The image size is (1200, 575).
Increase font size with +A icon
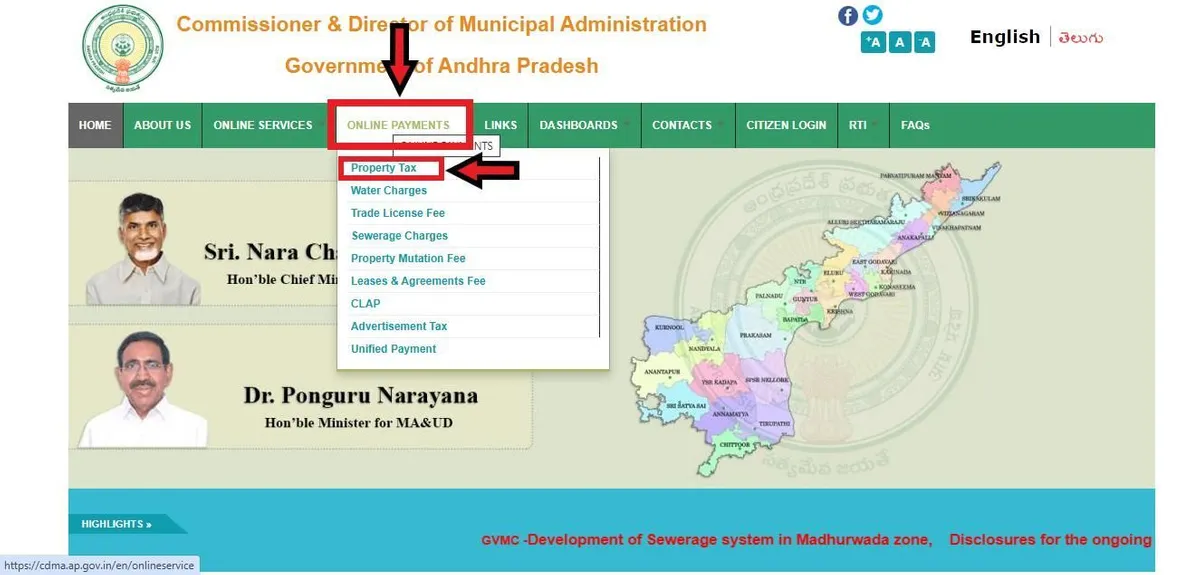tap(874, 42)
